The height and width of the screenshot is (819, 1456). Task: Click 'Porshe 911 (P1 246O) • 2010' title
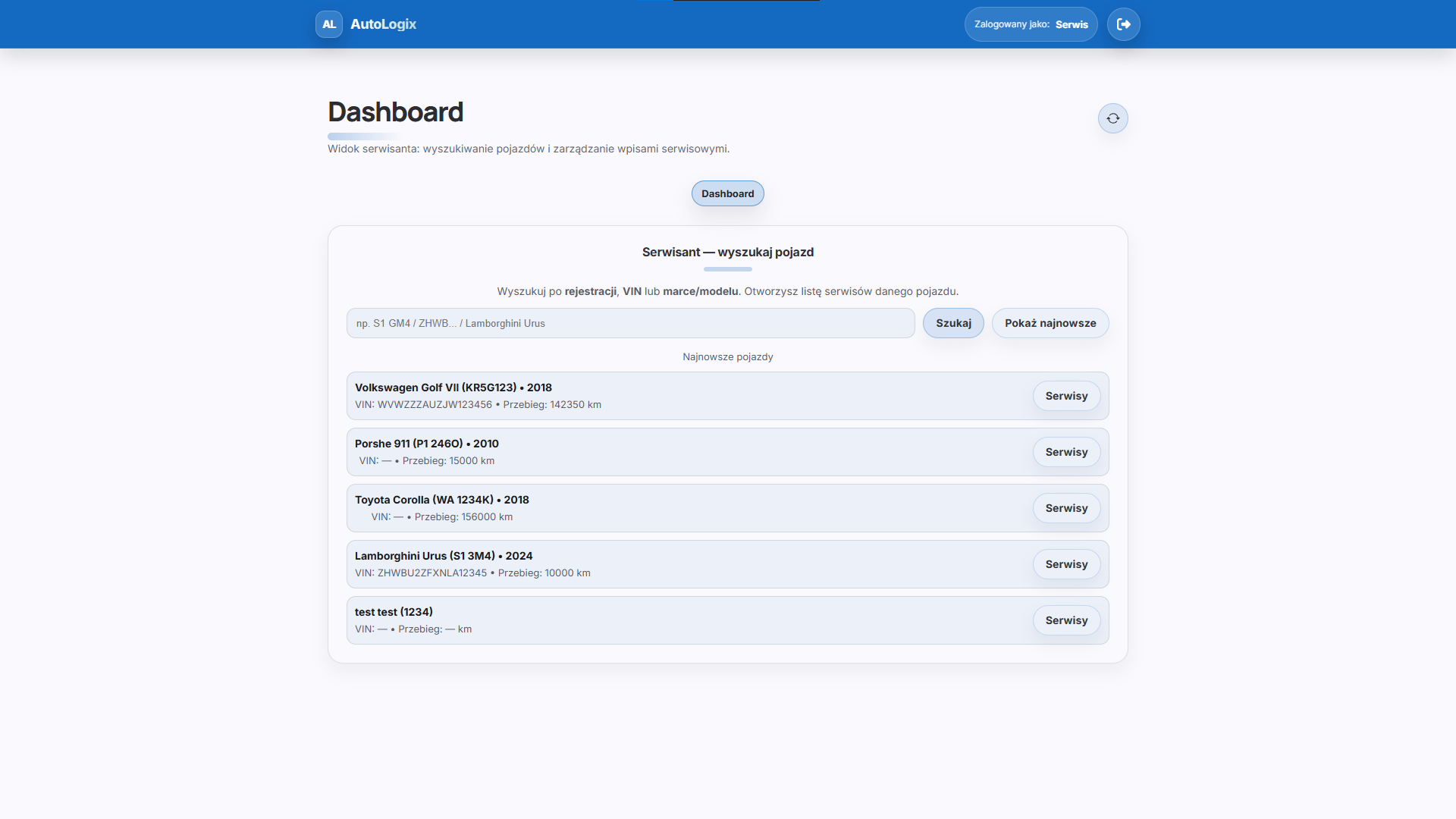tap(427, 444)
